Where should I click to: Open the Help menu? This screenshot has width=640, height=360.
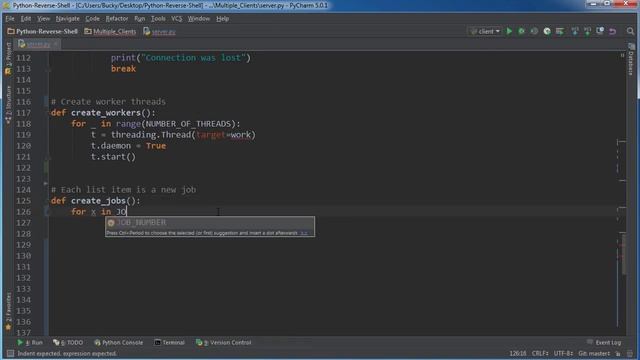222,19
